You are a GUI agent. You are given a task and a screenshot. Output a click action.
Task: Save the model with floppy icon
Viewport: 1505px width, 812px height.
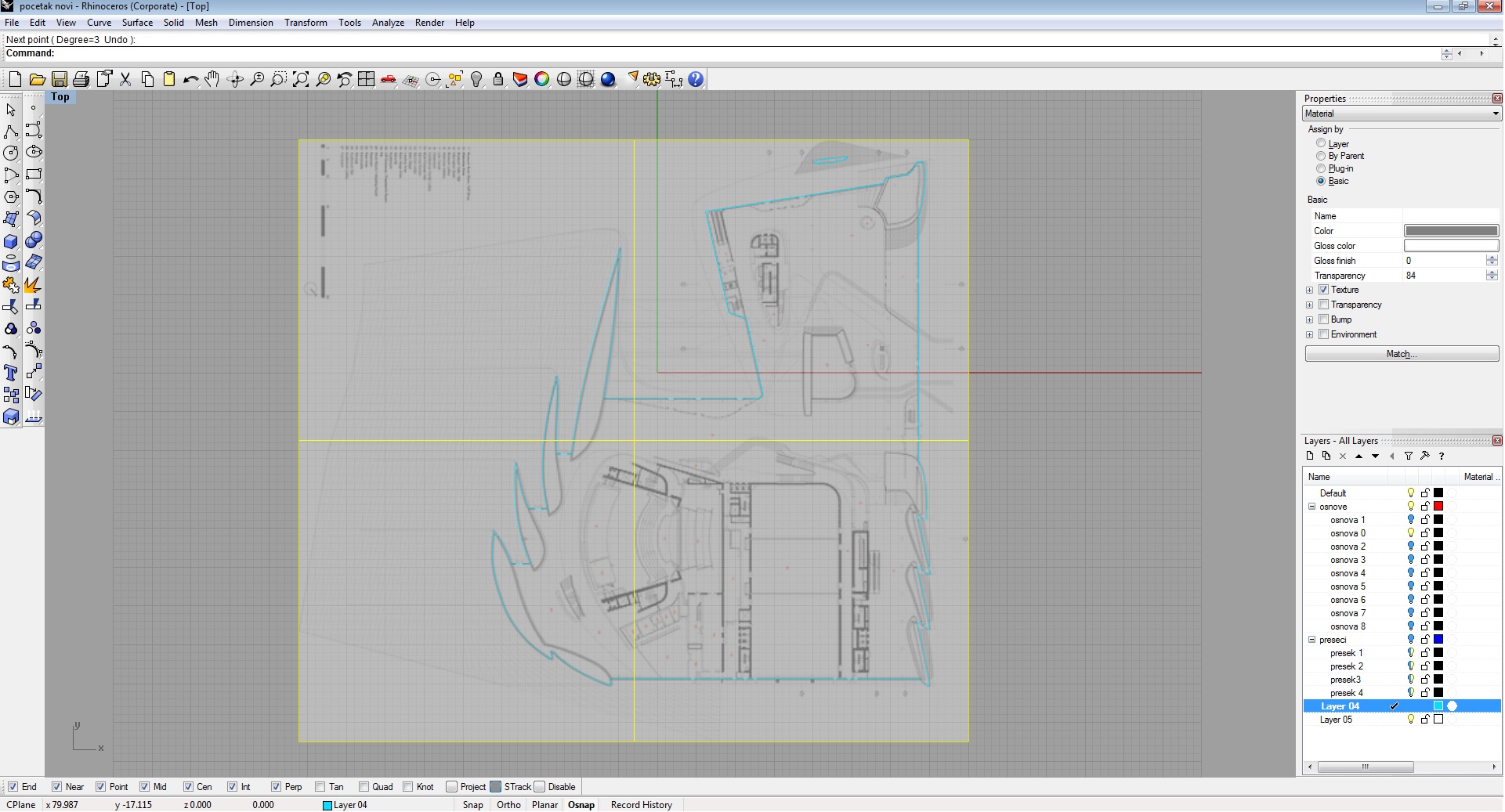pyautogui.click(x=59, y=79)
